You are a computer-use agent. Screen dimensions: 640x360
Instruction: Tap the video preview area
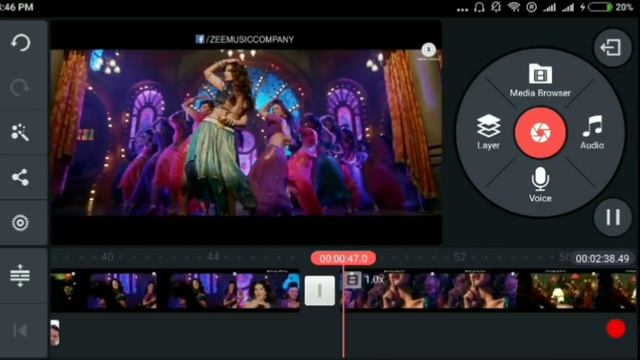[246, 133]
